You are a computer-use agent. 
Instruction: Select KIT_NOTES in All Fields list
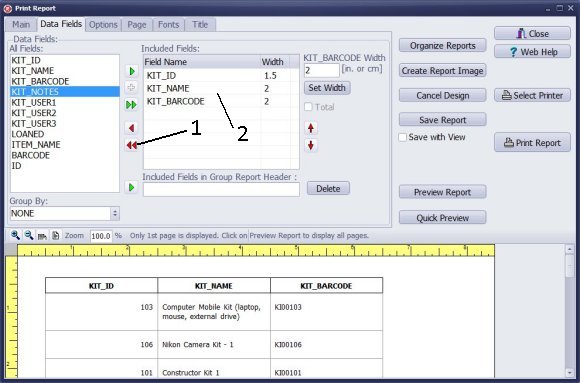[x=65, y=92]
